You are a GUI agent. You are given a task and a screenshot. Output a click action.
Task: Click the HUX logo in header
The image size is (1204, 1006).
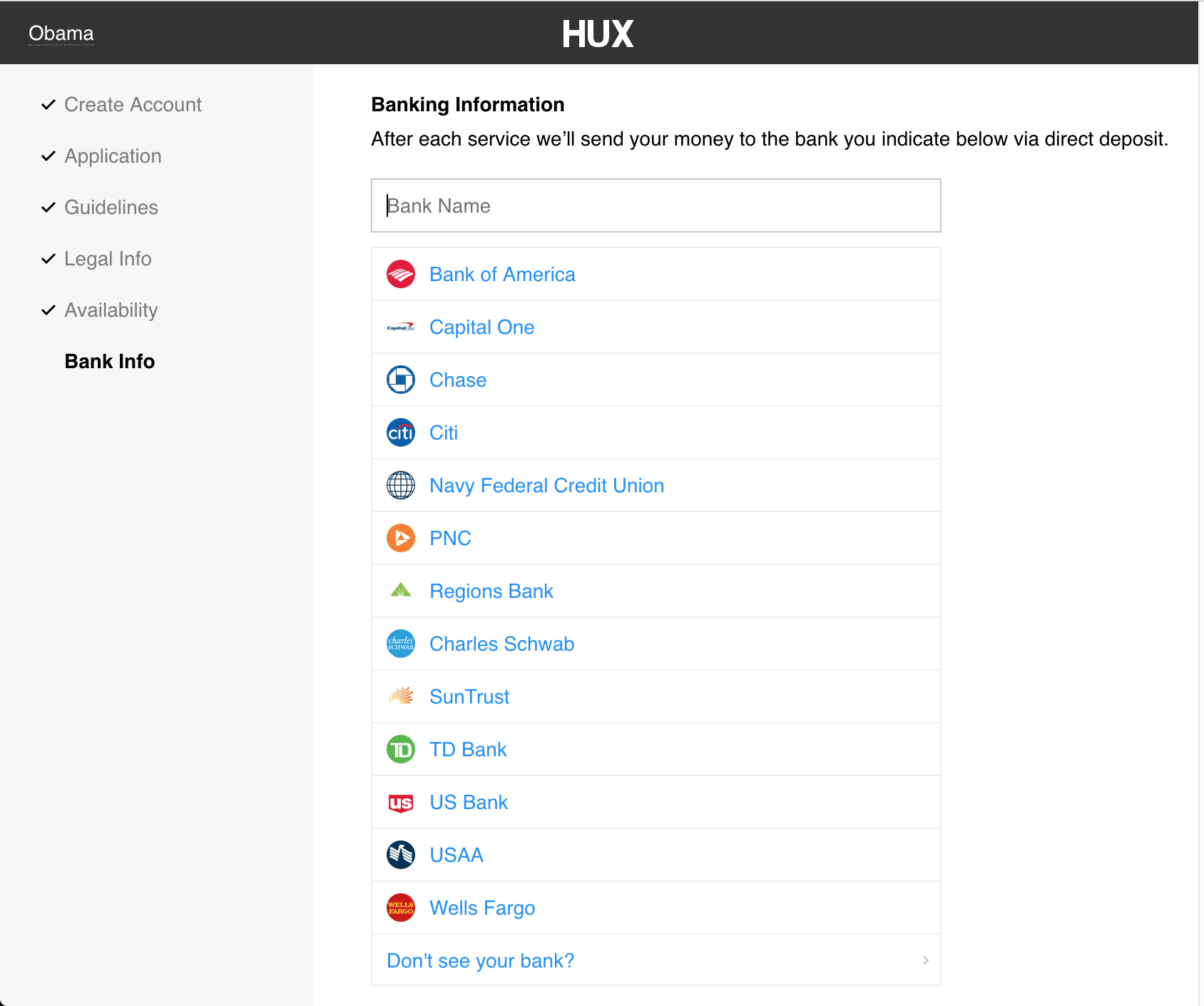[598, 34]
